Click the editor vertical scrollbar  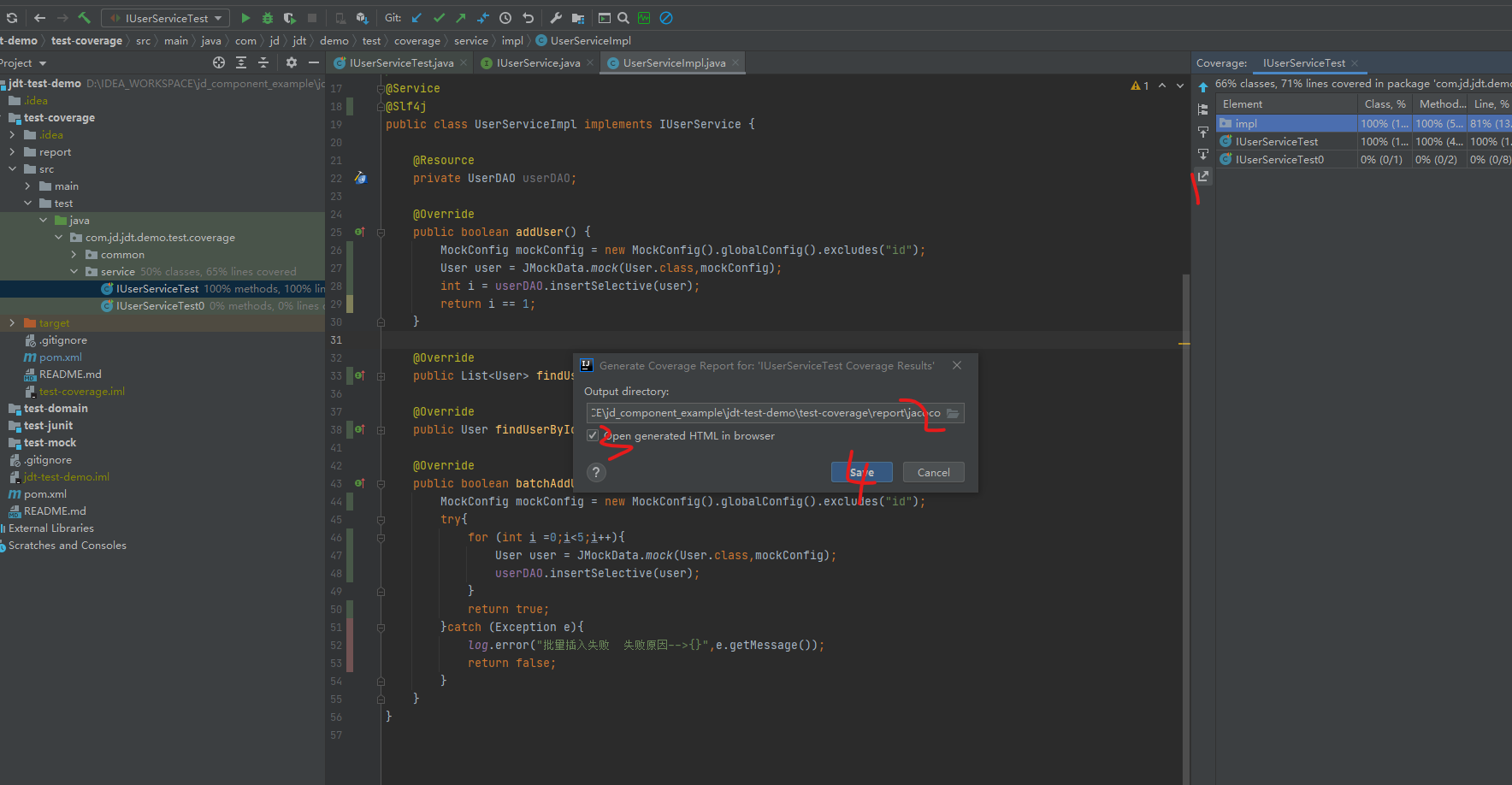(1185, 528)
